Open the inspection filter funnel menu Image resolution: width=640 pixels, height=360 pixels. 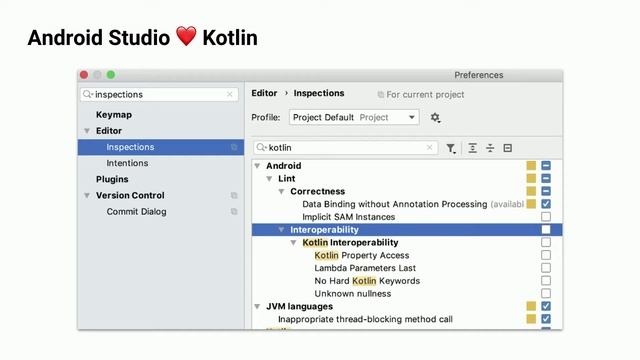[451, 148]
